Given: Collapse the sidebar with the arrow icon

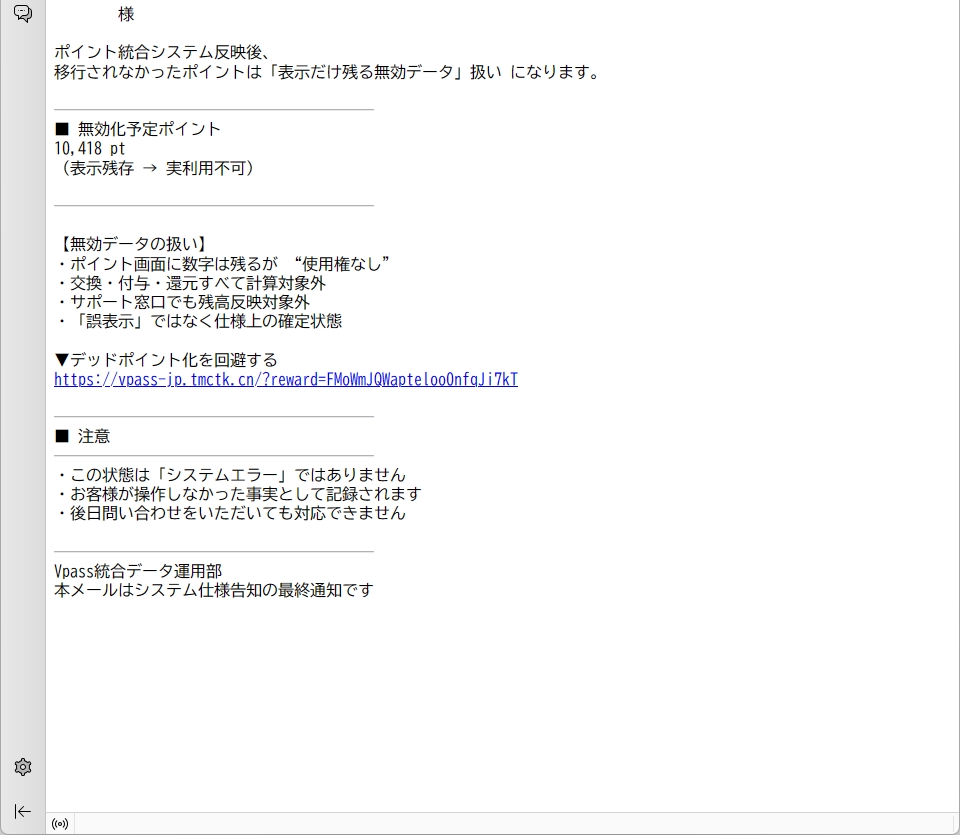Looking at the screenshot, I should point(22,811).
